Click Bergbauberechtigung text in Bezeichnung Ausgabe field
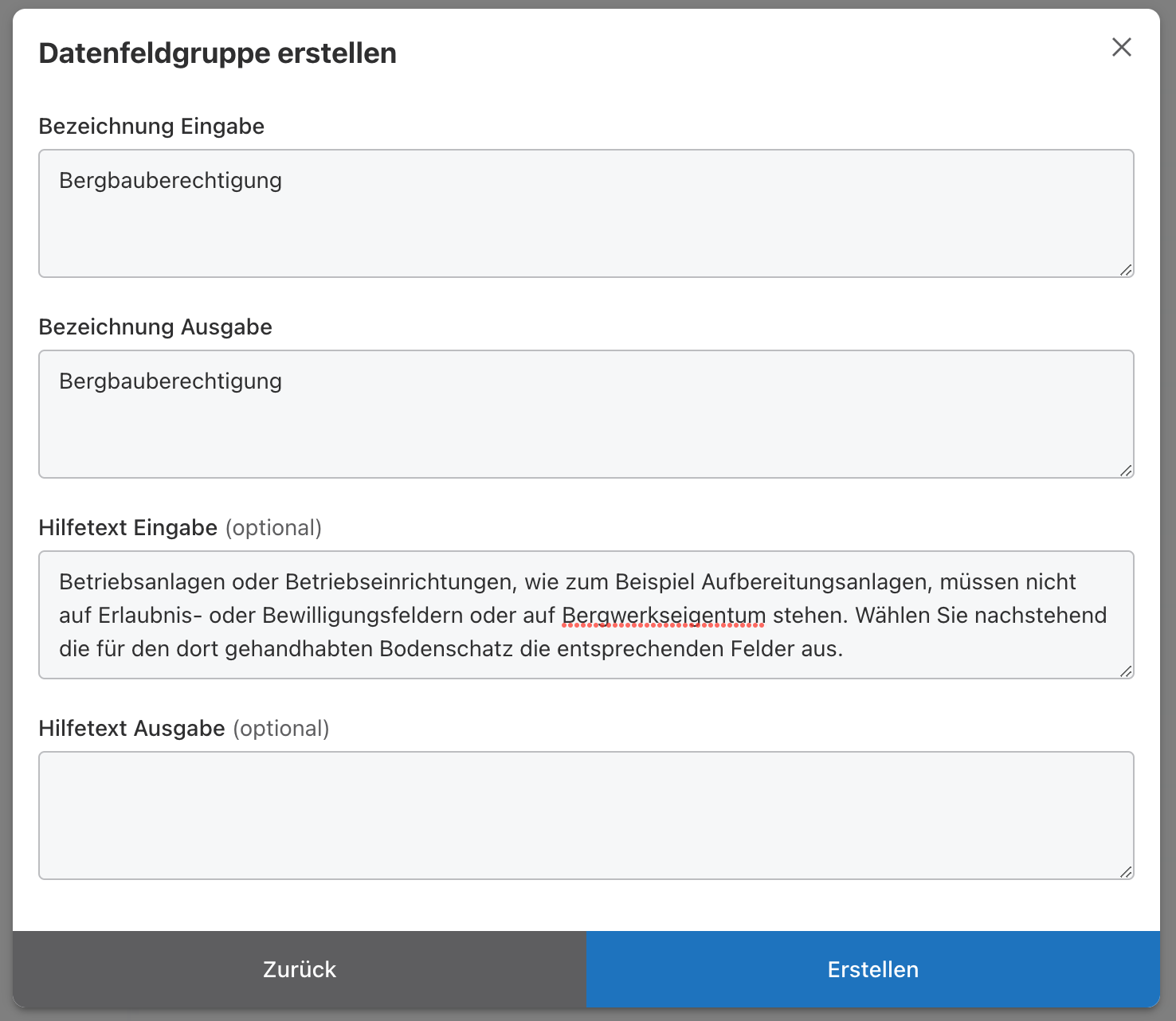The image size is (1176, 1021). click(171, 381)
